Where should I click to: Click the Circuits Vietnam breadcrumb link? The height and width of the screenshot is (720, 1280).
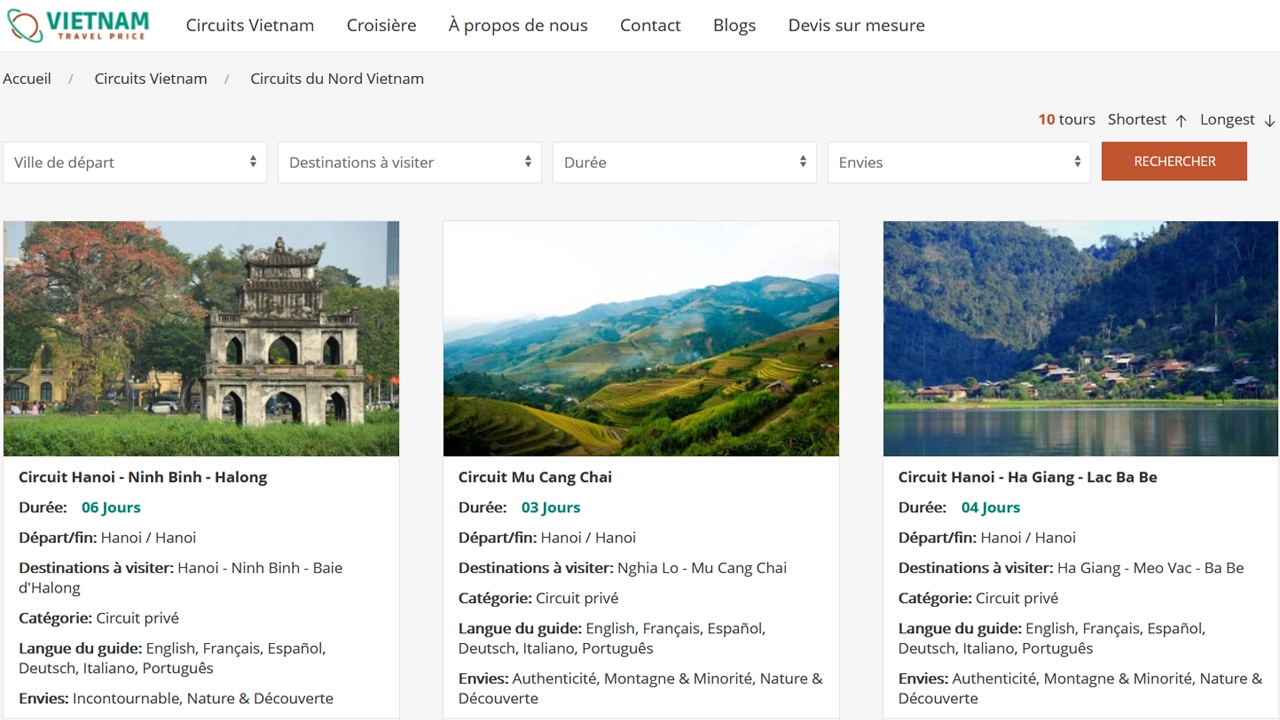151,79
